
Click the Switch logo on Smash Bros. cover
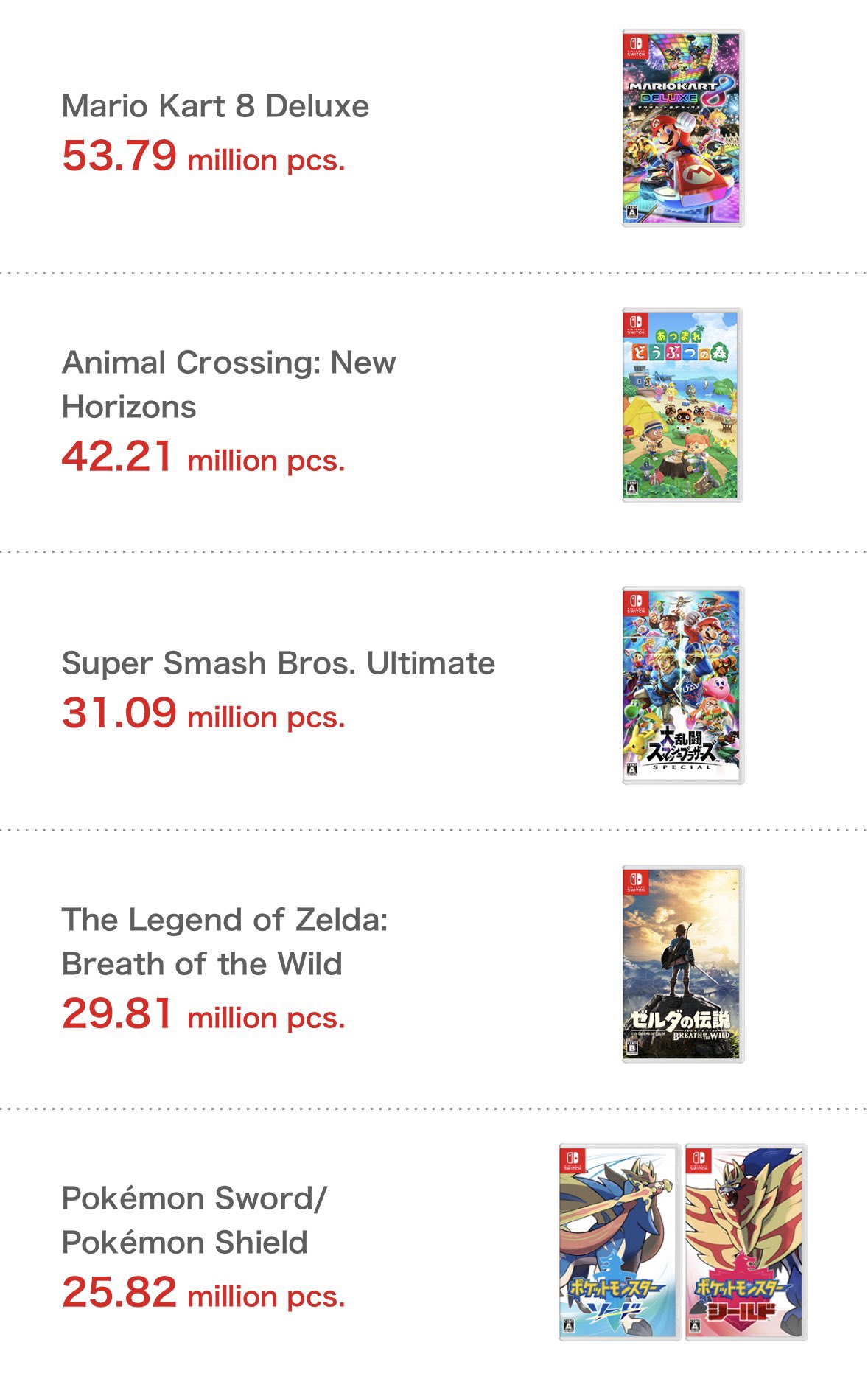635,602
